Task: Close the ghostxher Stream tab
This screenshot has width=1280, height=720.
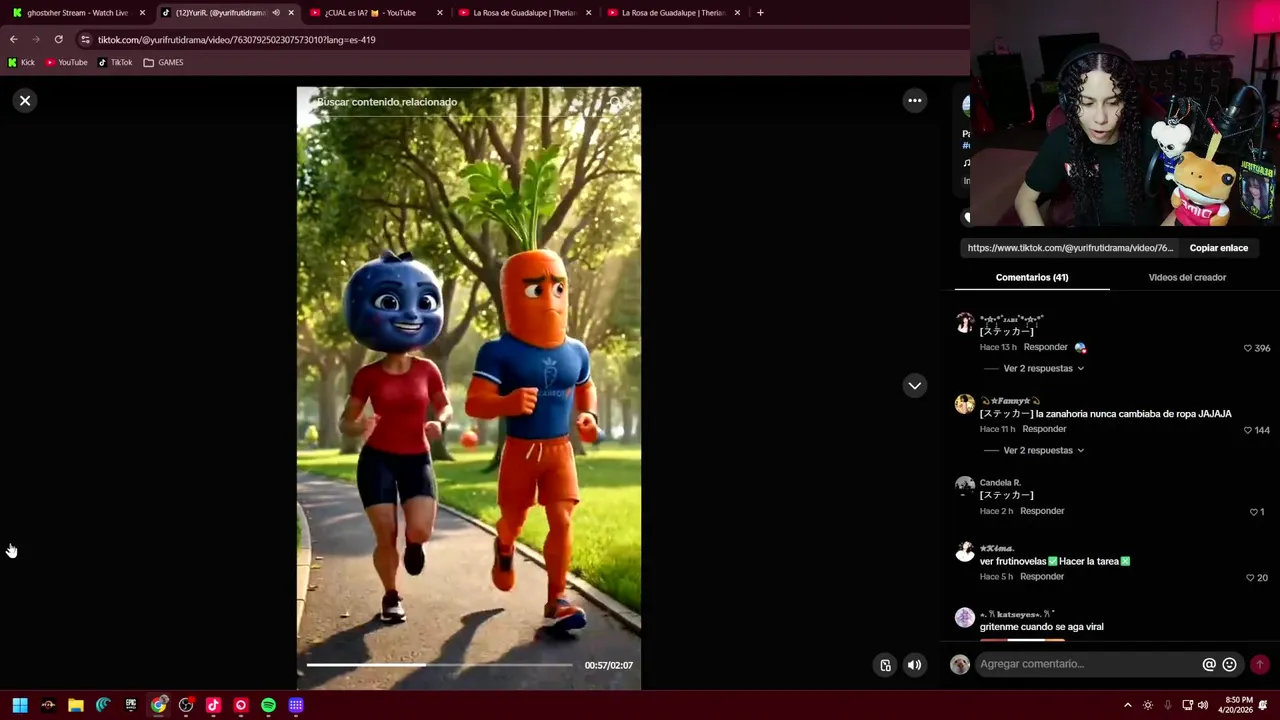Action: pos(142,13)
